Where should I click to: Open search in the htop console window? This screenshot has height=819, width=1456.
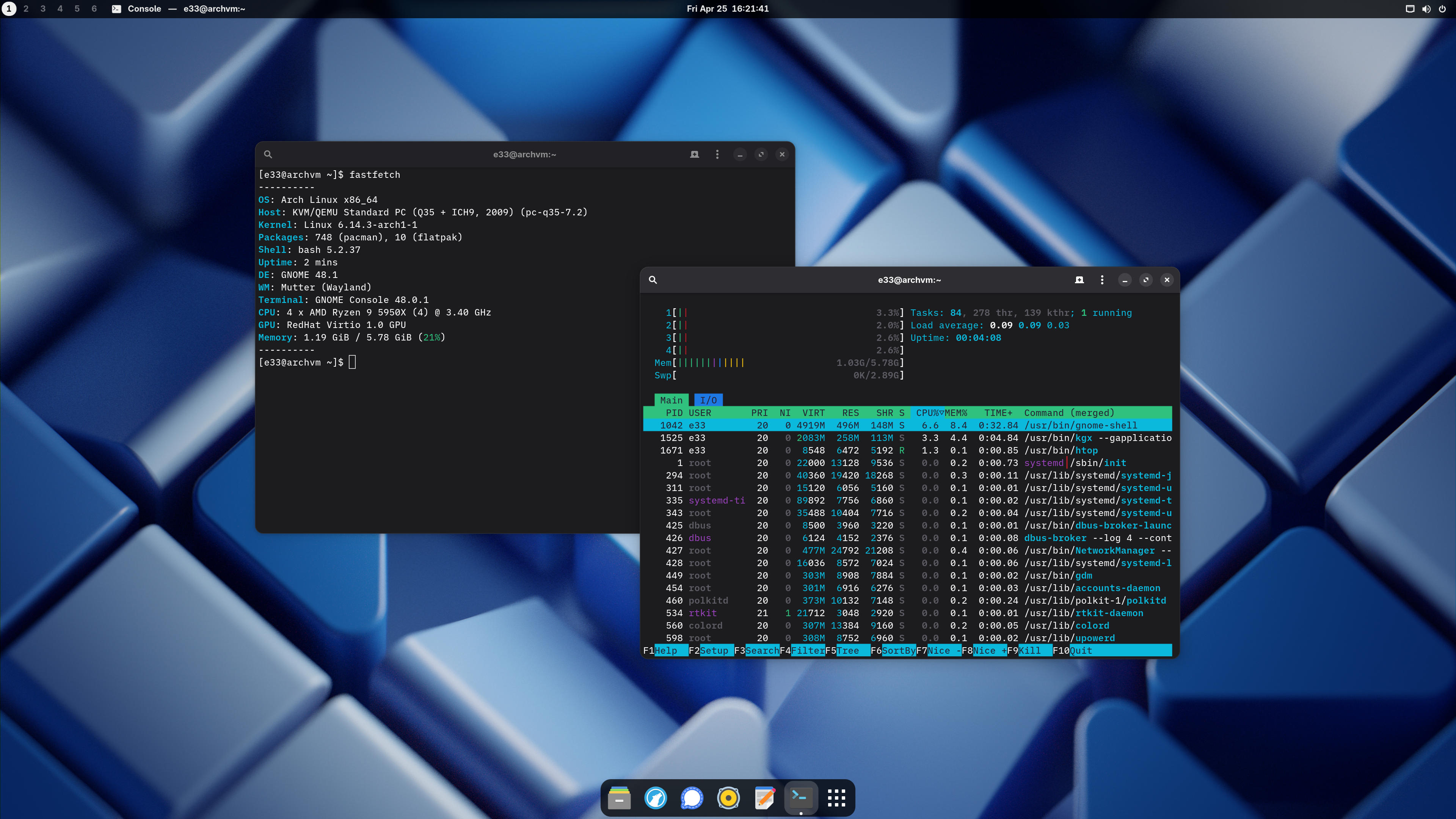click(x=653, y=280)
